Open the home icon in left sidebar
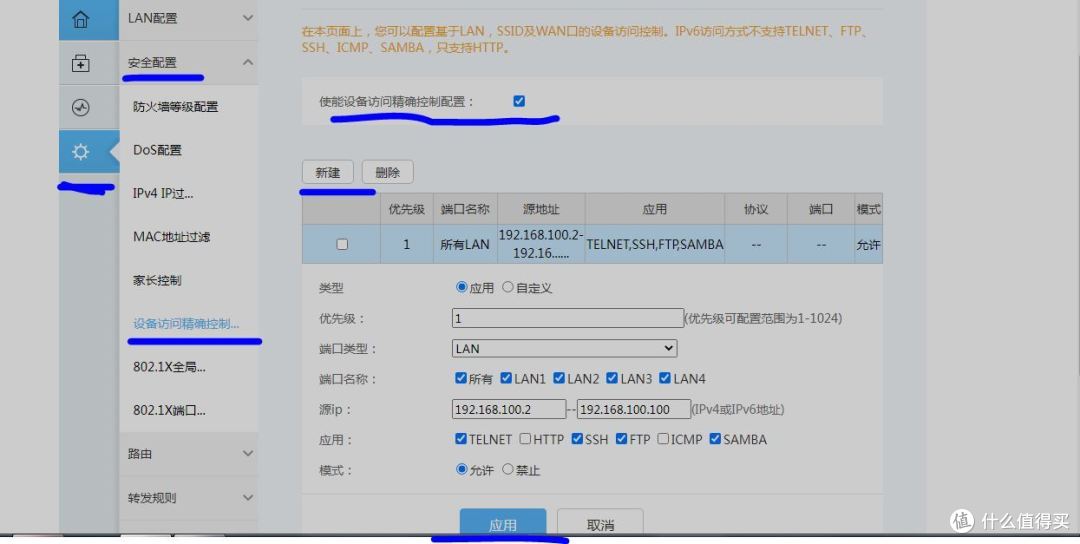This screenshot has width=1080, height=544. pyautogui.click(x=81, y=19)
